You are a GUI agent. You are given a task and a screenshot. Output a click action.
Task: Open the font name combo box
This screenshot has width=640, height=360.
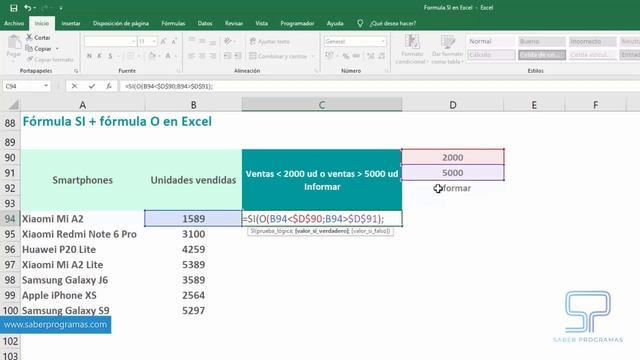[110, 41]
